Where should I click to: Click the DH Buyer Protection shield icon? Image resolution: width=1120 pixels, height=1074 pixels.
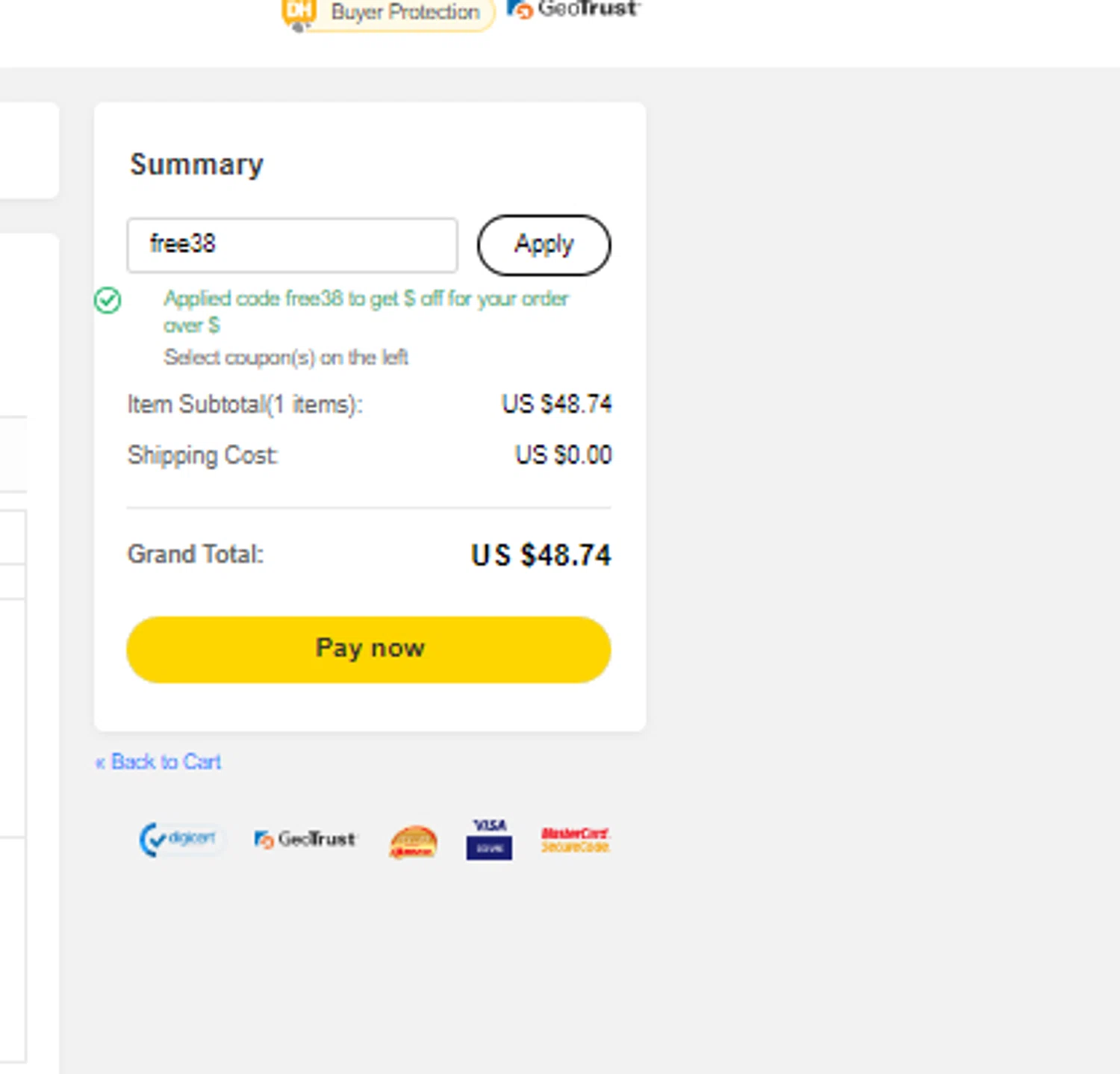pyautogui.click(x=298, y=13)
